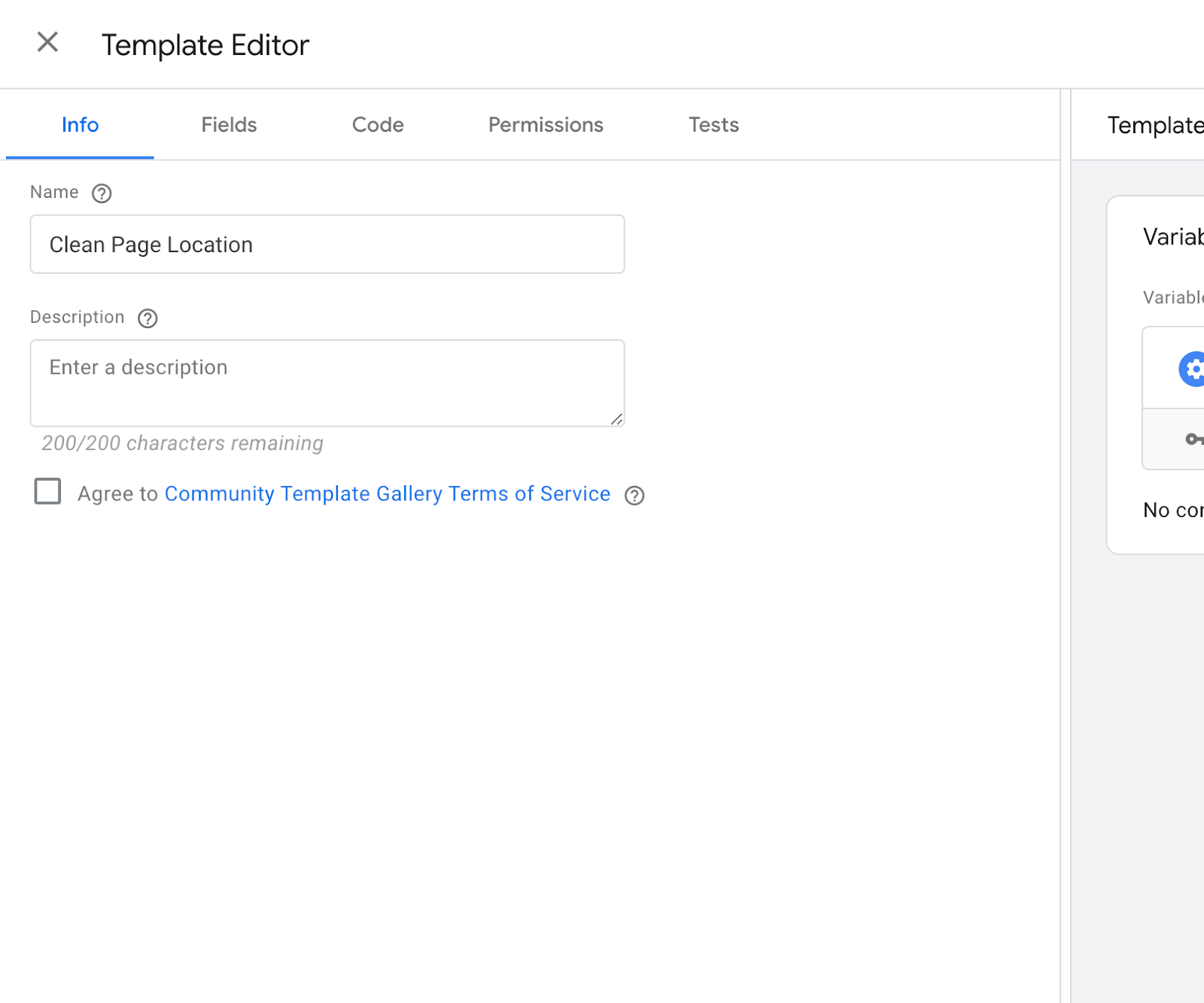1204x1003 pixels.
Task: Select the key permissions icon
Action: click(x=1194, y=439)
